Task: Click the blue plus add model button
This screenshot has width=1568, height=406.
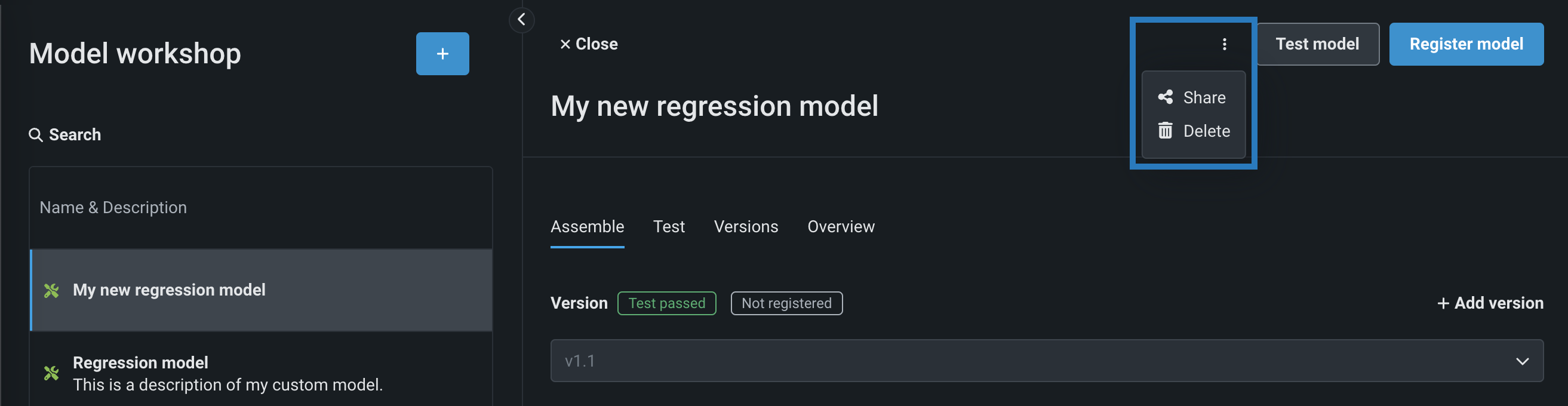Action: tap(442, 54)
